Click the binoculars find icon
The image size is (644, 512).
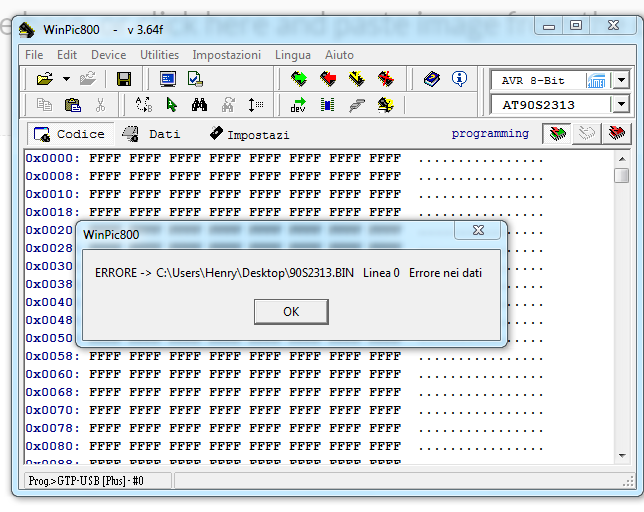click(199, 105)
